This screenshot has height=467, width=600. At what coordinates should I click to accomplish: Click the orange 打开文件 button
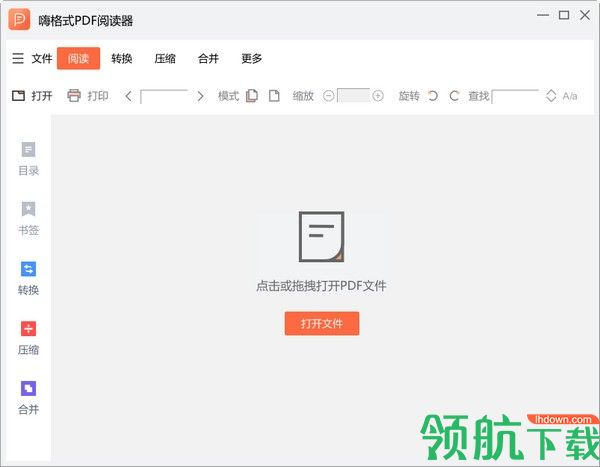(322, 323)
